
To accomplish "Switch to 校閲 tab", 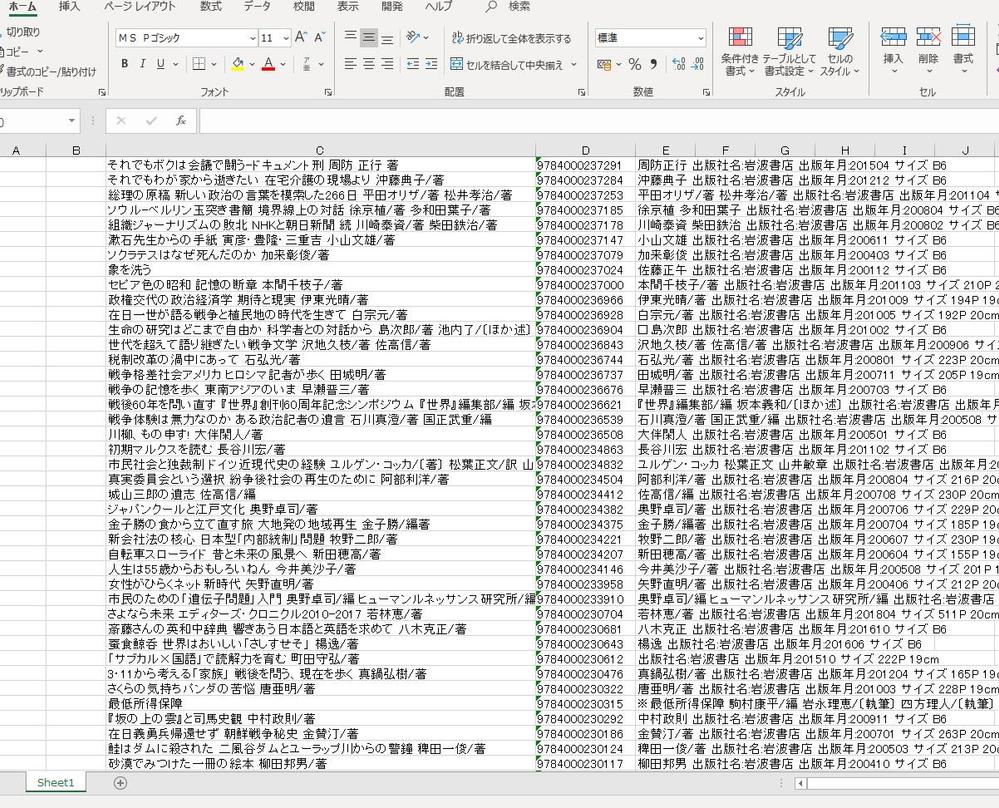I will (x=304, y=6).
